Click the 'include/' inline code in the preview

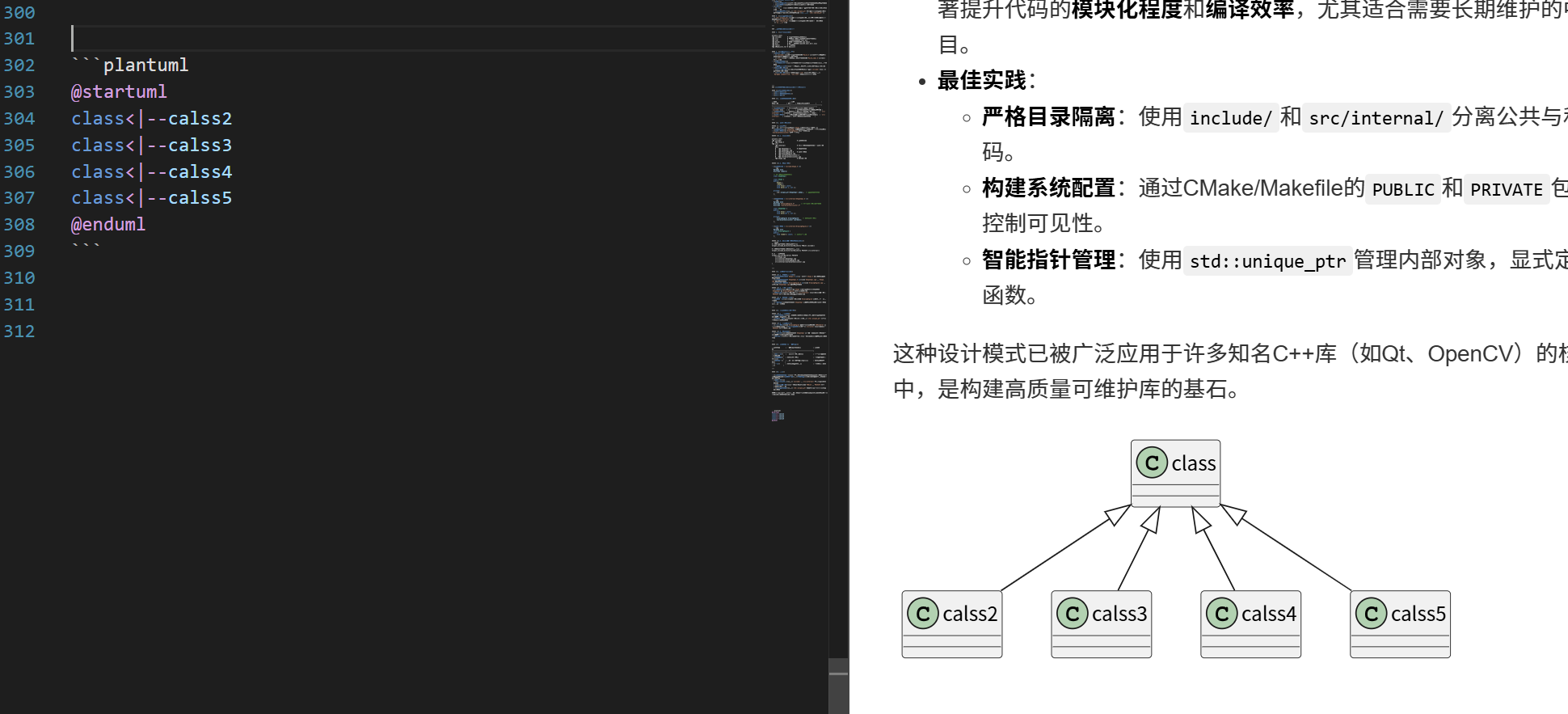pyautogui.click(x=1231, y=118)
